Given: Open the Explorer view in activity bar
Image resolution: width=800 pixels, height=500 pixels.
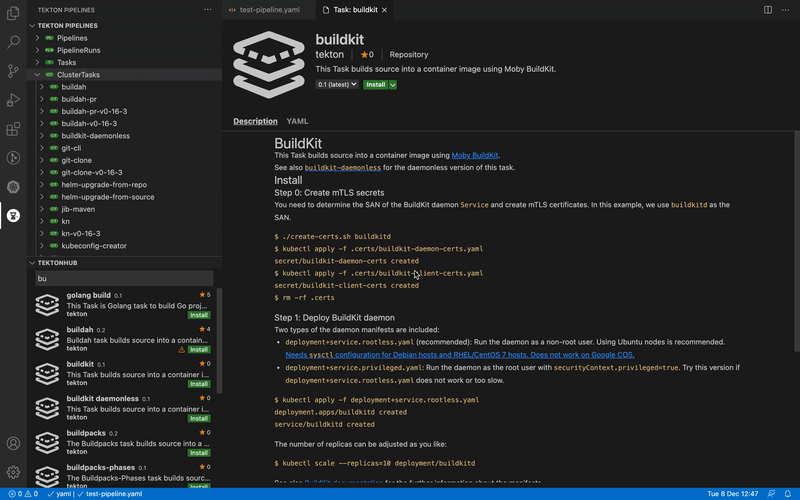Looking at the screenshot, I should (13, 13).
